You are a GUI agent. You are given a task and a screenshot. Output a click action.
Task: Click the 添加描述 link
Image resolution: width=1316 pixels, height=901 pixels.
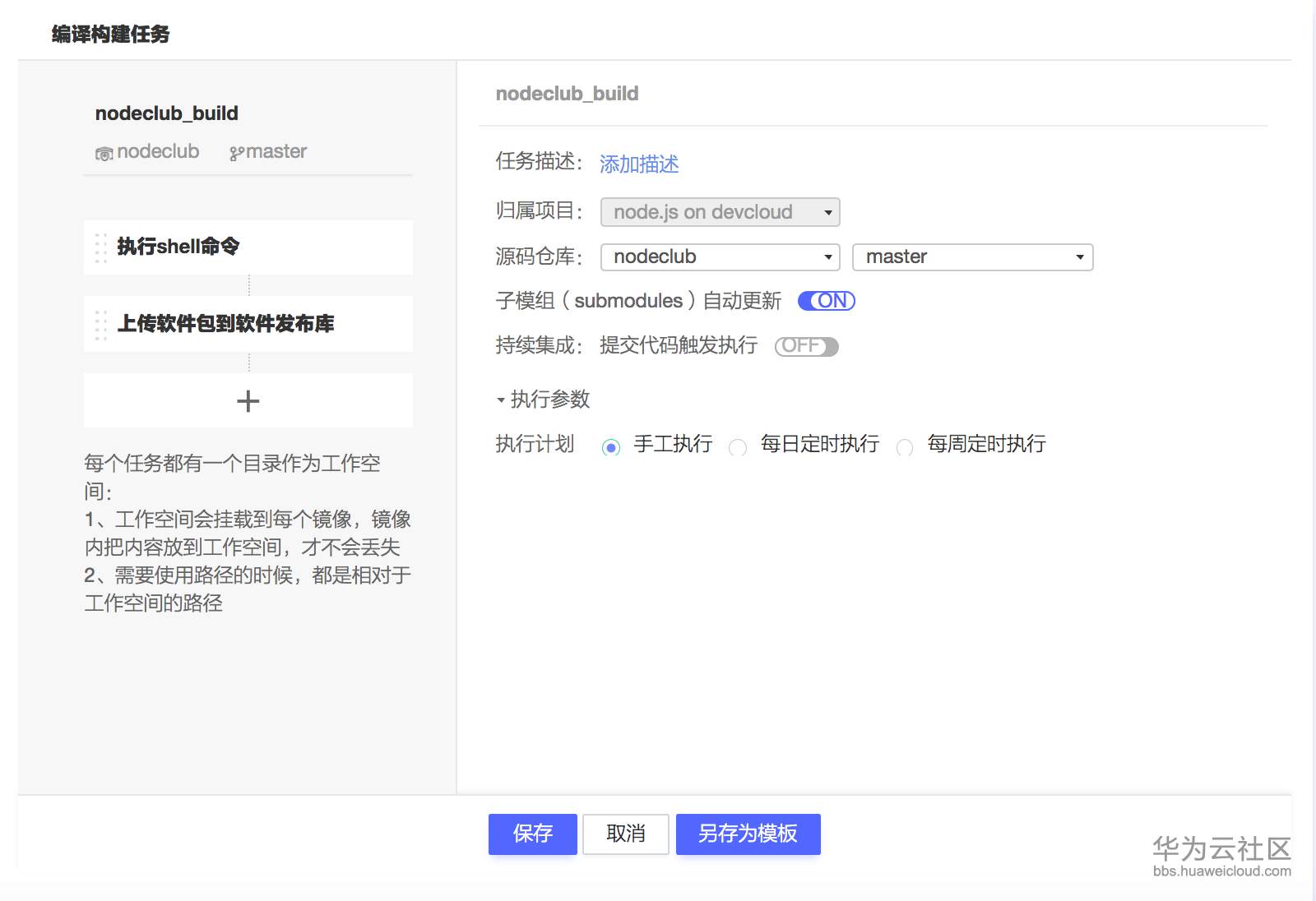click(x=639, y=164)
